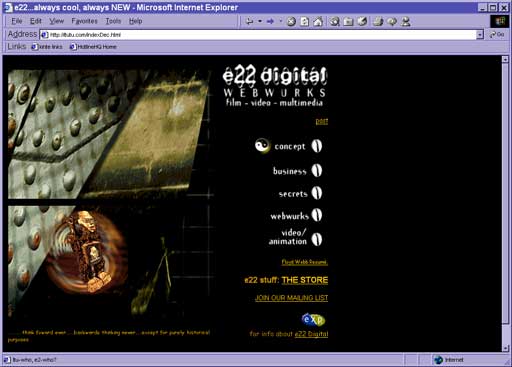Open the Edit menu
512x367 pixels.
point(36,21)
